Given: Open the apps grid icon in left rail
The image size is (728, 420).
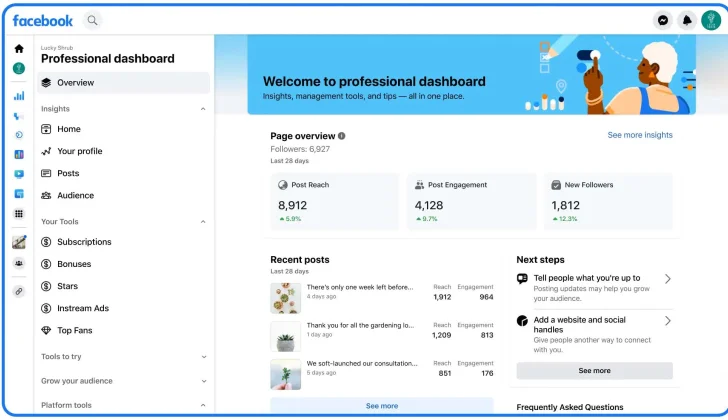Looking at the screenshot, I should click(18, 214).
